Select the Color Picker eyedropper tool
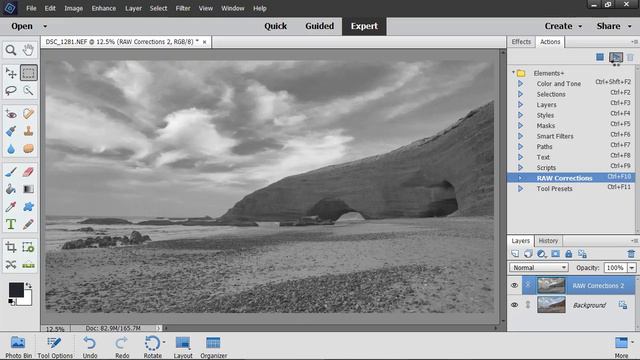640x360 pixels. pos(11,207)
